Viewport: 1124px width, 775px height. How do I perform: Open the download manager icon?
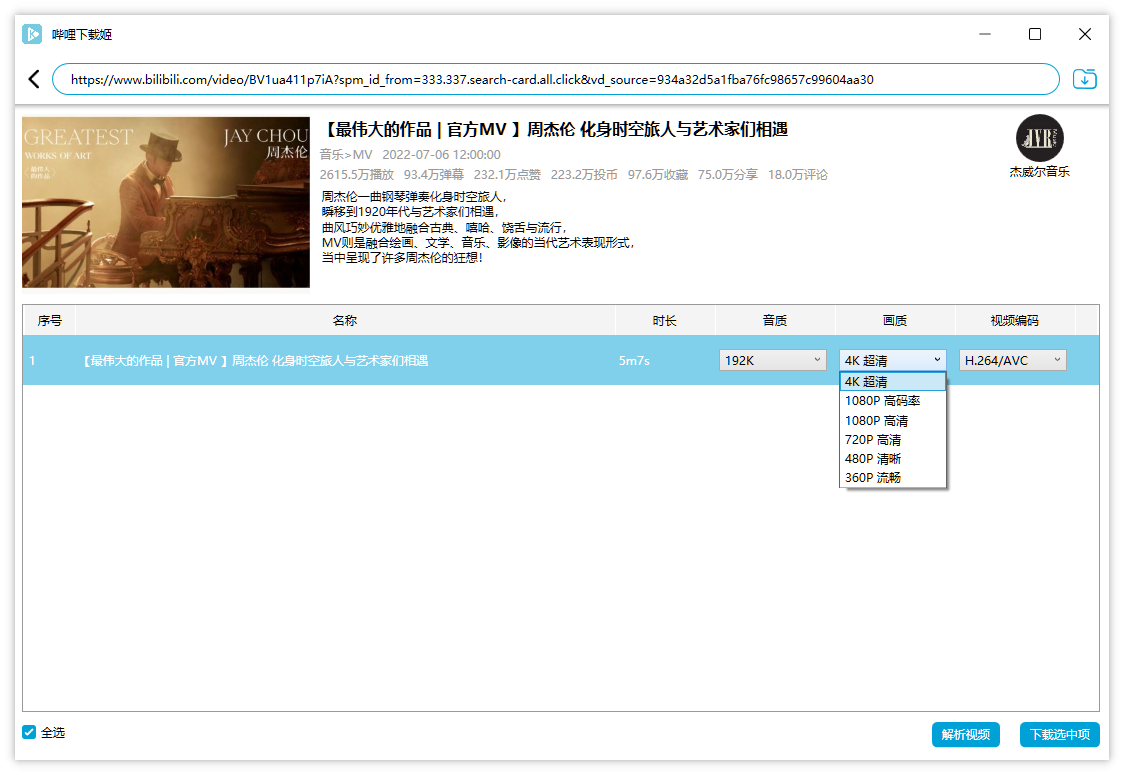(1085, 79)
